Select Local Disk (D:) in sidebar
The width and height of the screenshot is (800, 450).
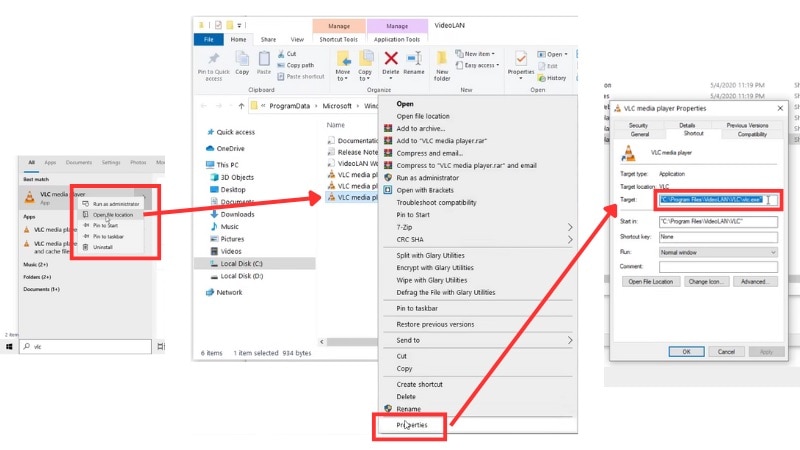click(237, 276)
